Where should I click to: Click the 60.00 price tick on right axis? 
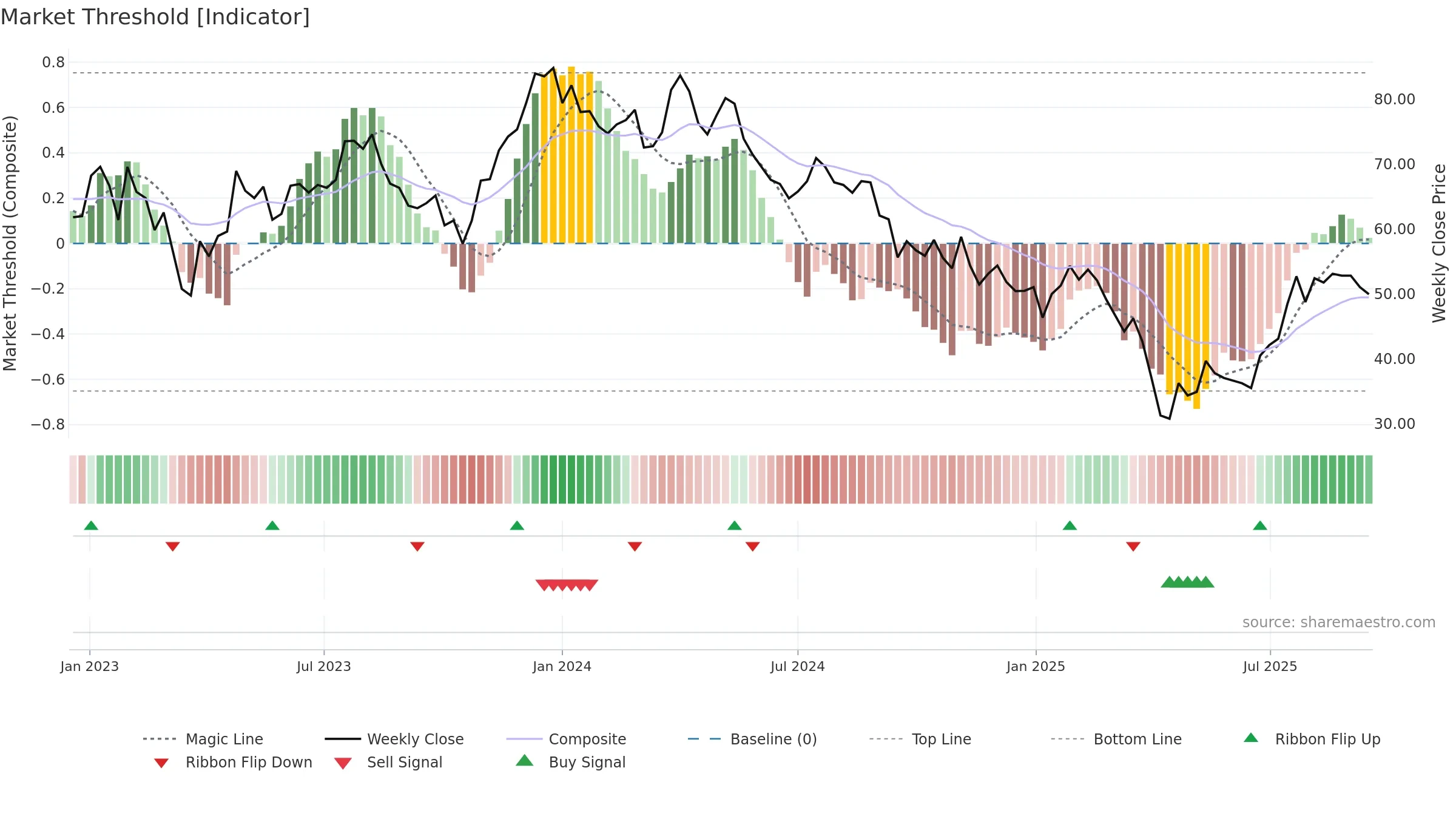point(1395,229)
